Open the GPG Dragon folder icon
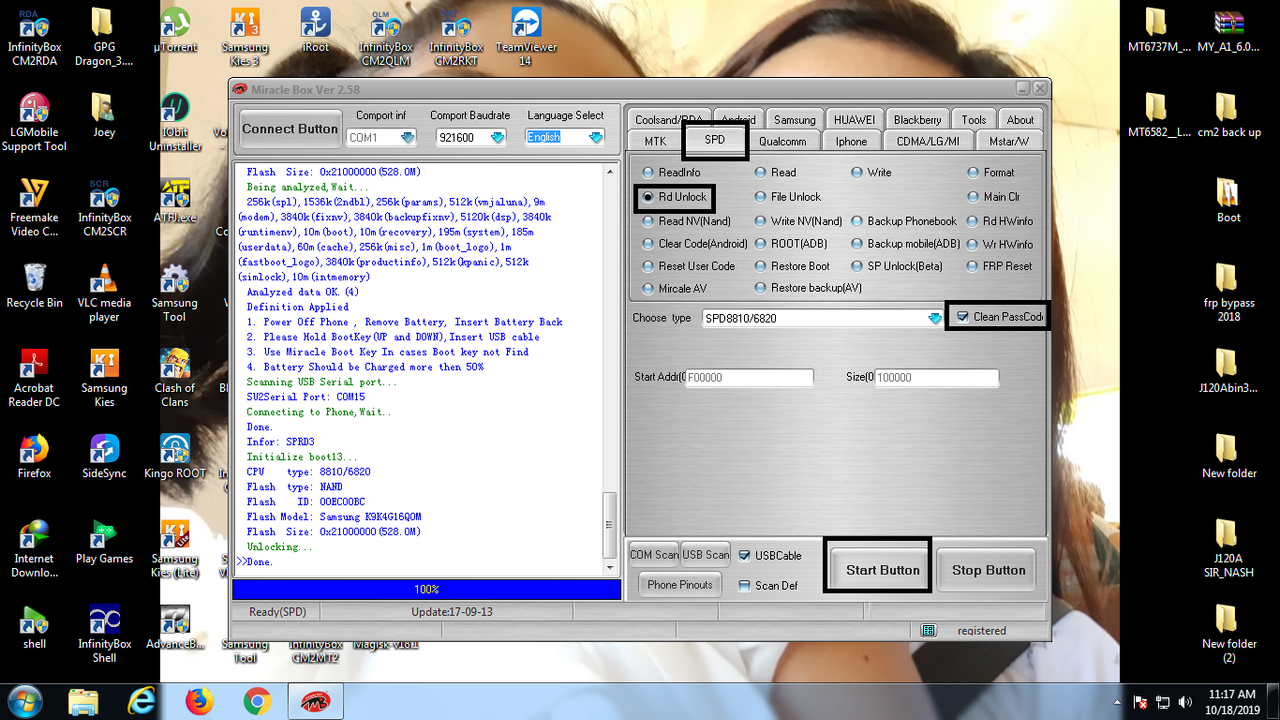Screen dimensions: 1280x720 103,38
